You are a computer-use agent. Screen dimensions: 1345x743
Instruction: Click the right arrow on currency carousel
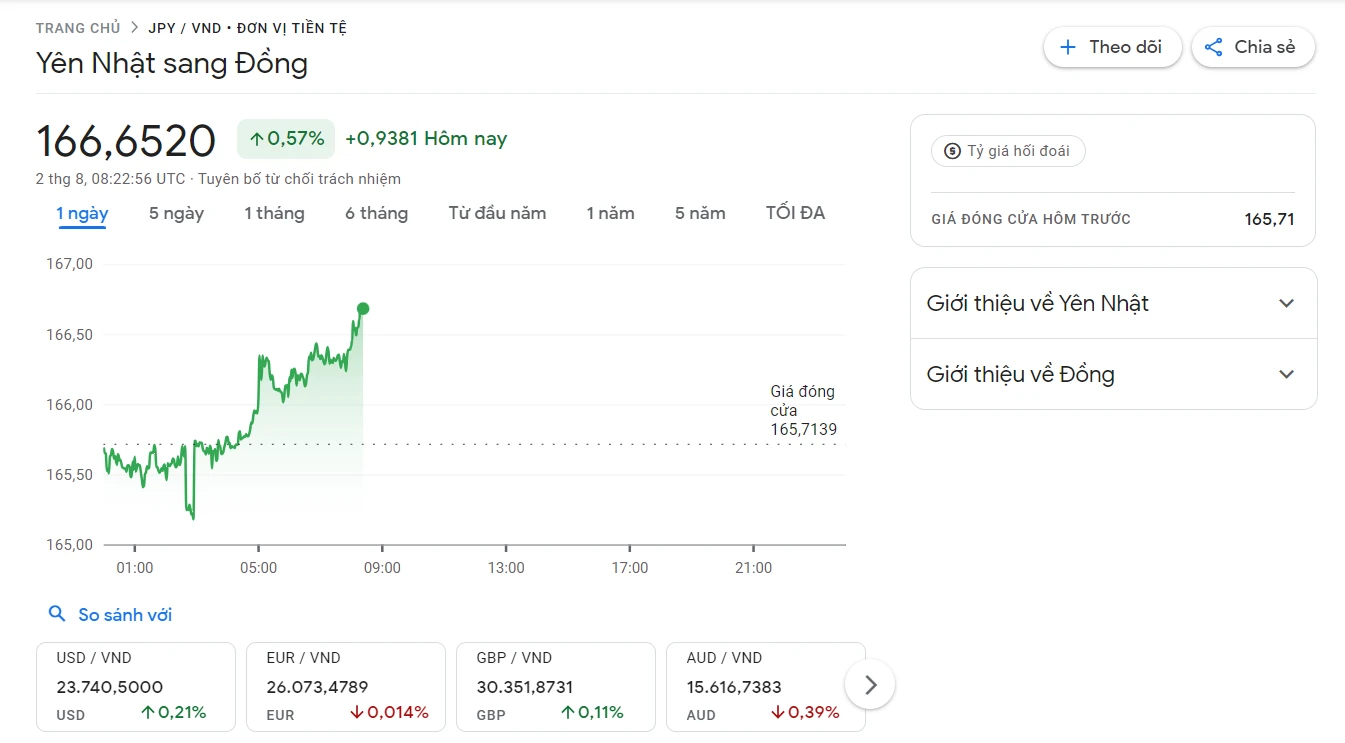point(870,685)
